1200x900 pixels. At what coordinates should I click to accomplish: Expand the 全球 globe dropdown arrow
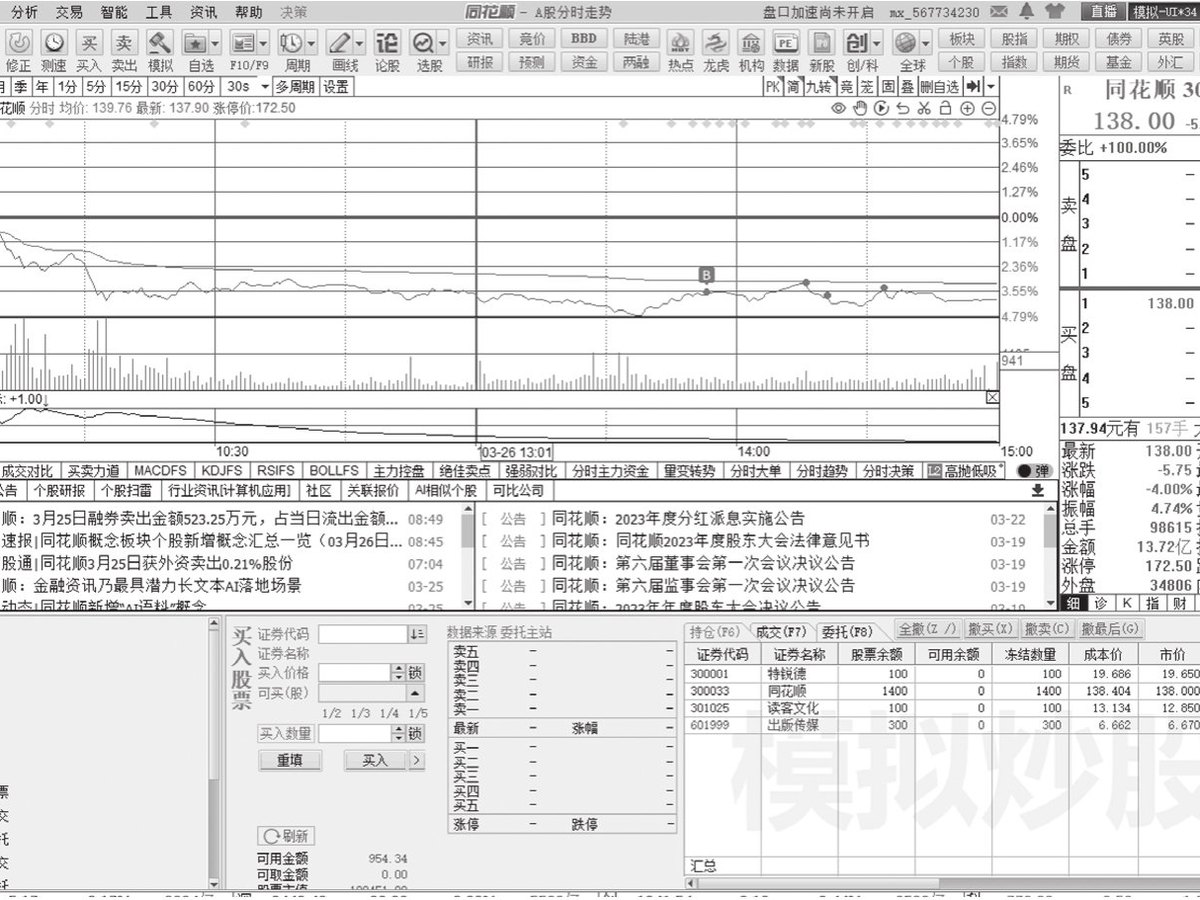tap(926, 44)
